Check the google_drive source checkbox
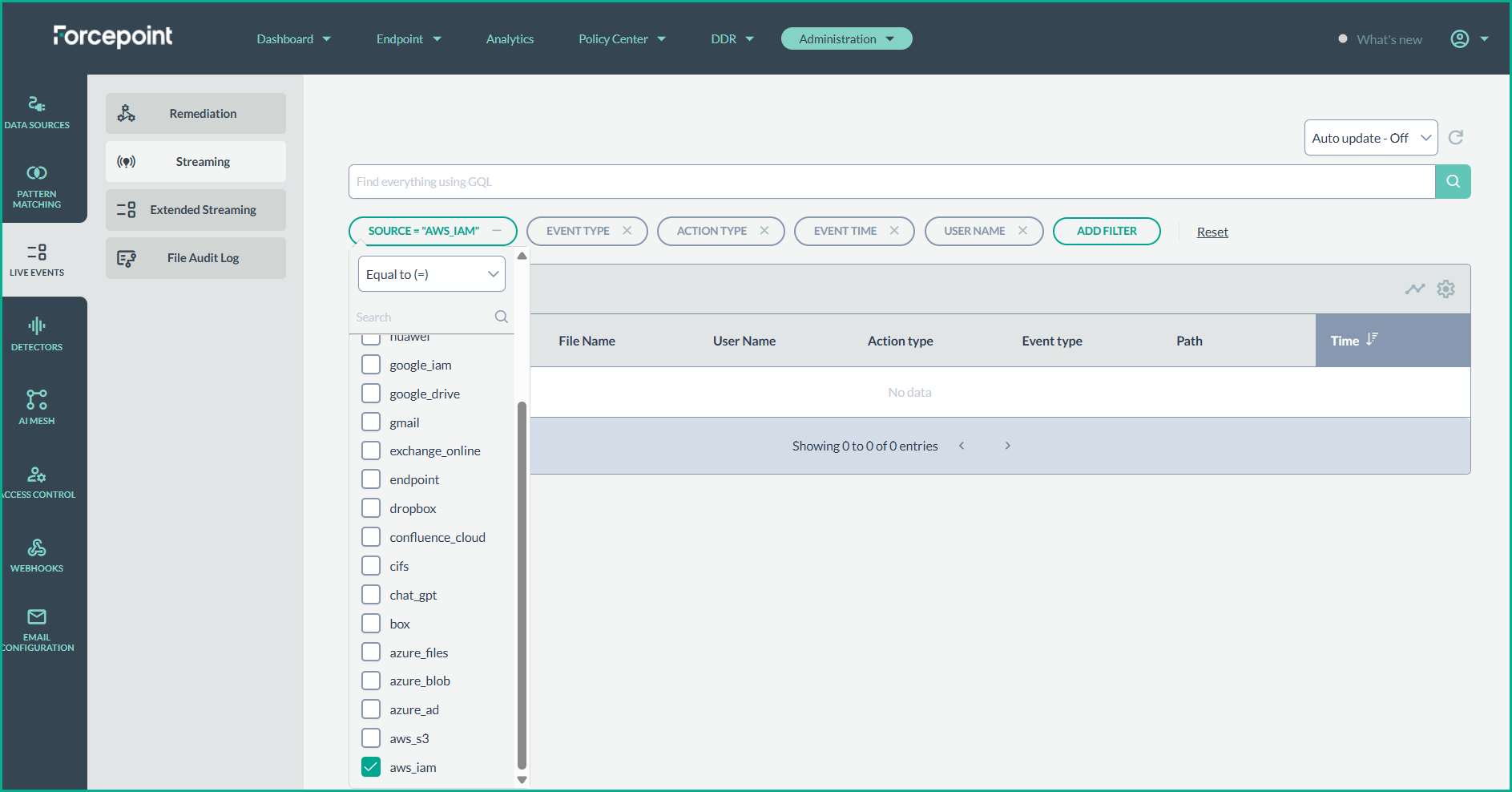The image size is (1512, 792). pos(371,394)
